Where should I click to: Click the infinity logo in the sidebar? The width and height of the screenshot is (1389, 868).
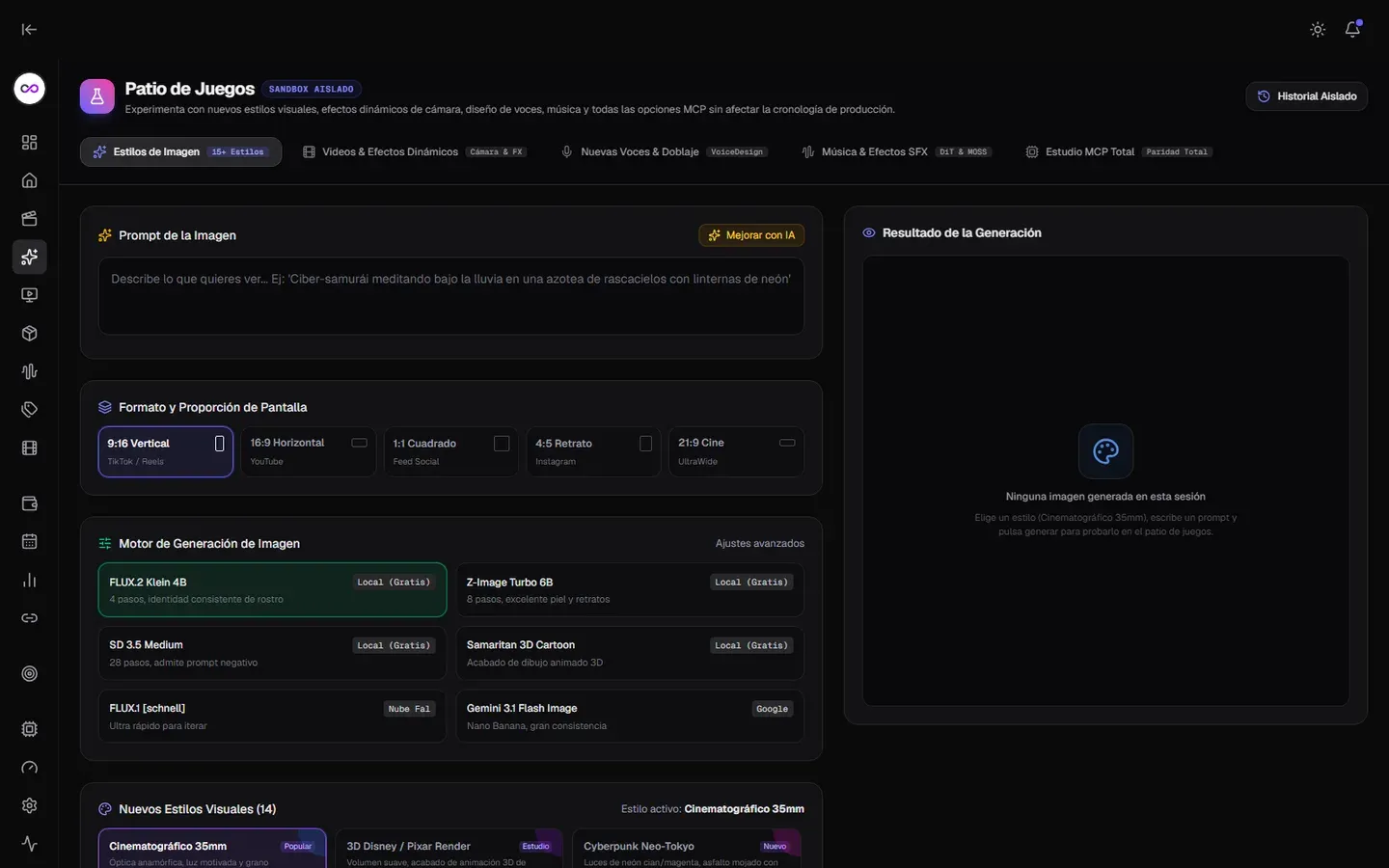[x=30, y=89]
